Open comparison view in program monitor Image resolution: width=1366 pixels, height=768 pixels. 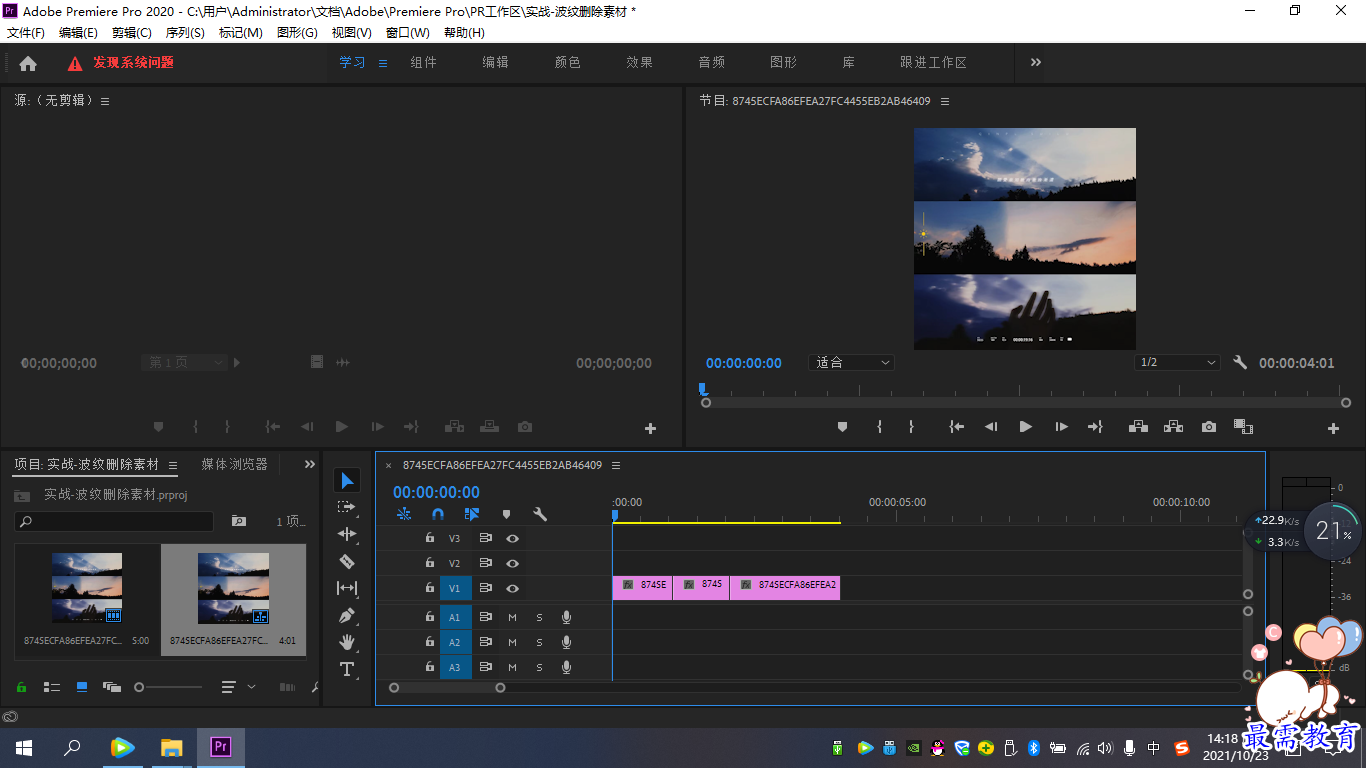coord(1243,427)
